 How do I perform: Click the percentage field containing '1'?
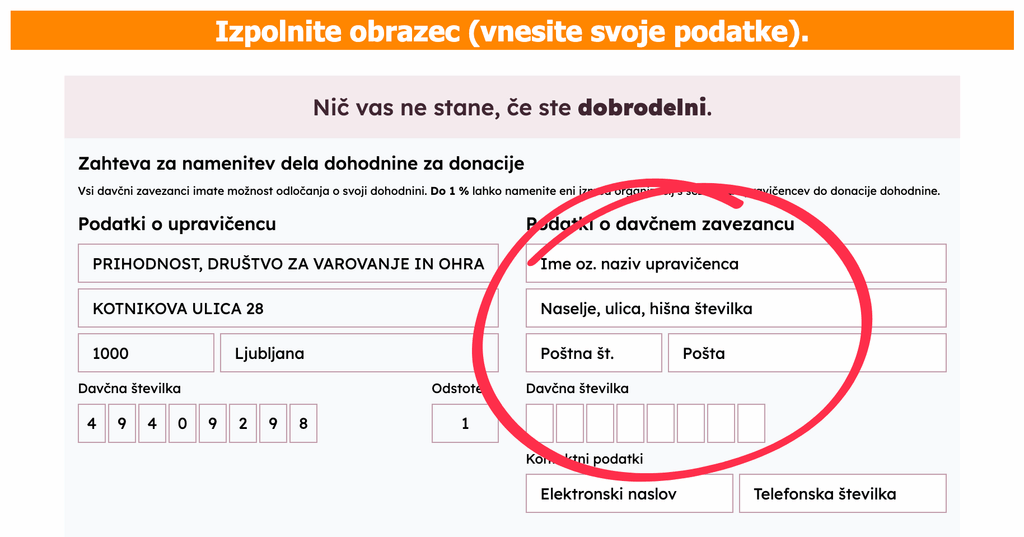pyautogui.click(x=465, y=423)
